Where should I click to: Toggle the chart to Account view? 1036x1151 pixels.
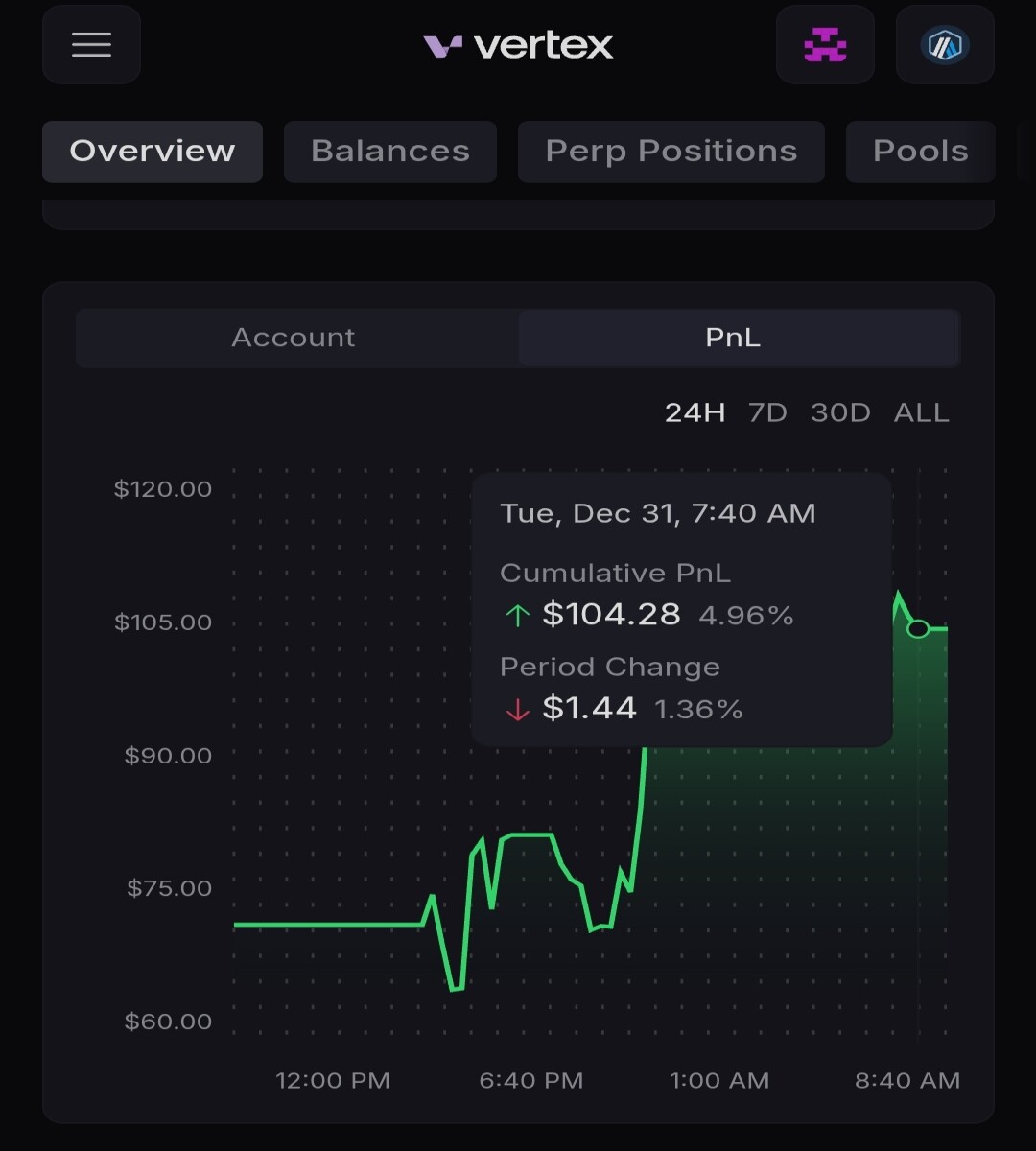click(x=294, y=338)
